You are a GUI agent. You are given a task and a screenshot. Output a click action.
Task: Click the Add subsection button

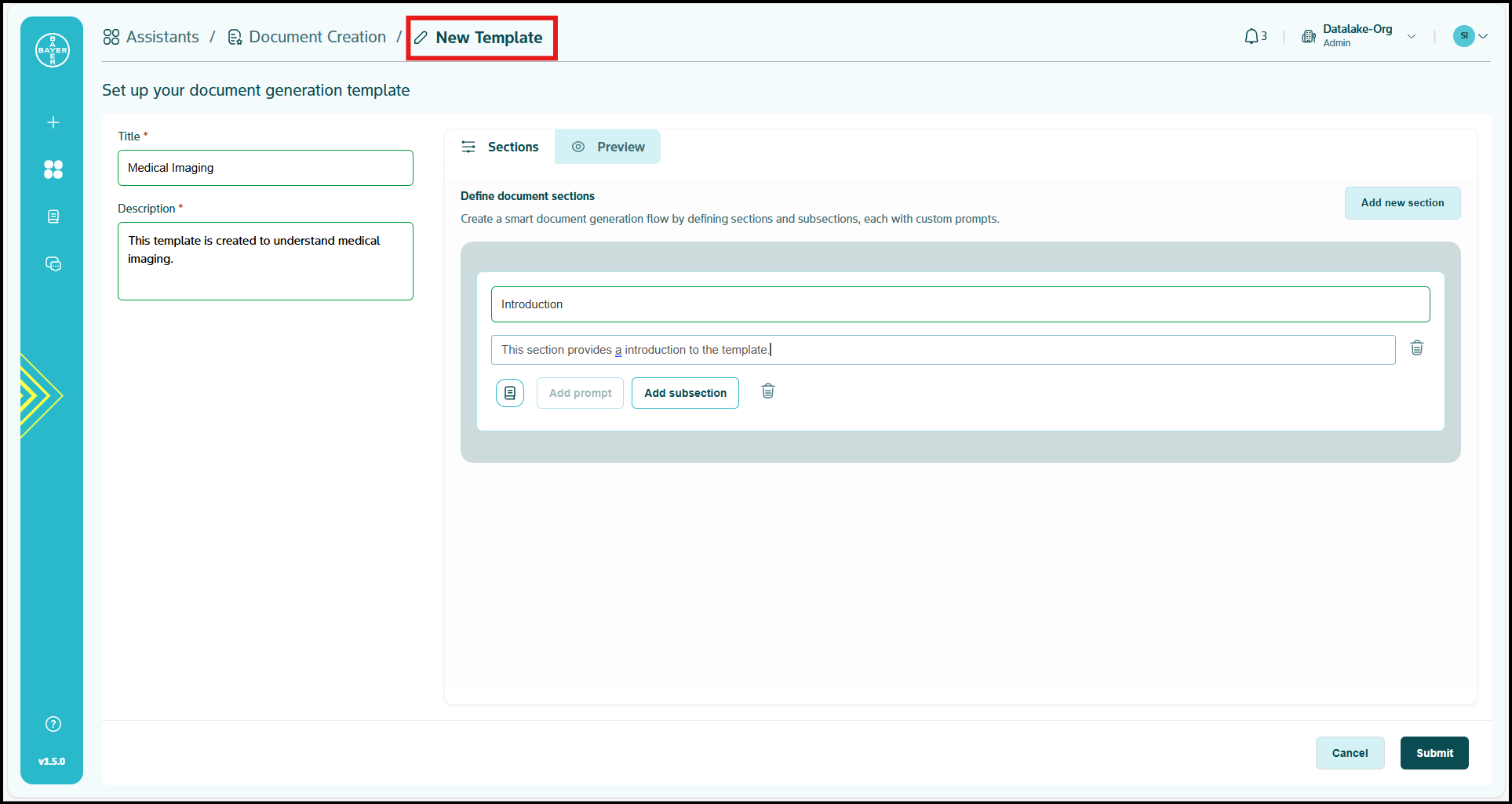(x=685, y=393)
